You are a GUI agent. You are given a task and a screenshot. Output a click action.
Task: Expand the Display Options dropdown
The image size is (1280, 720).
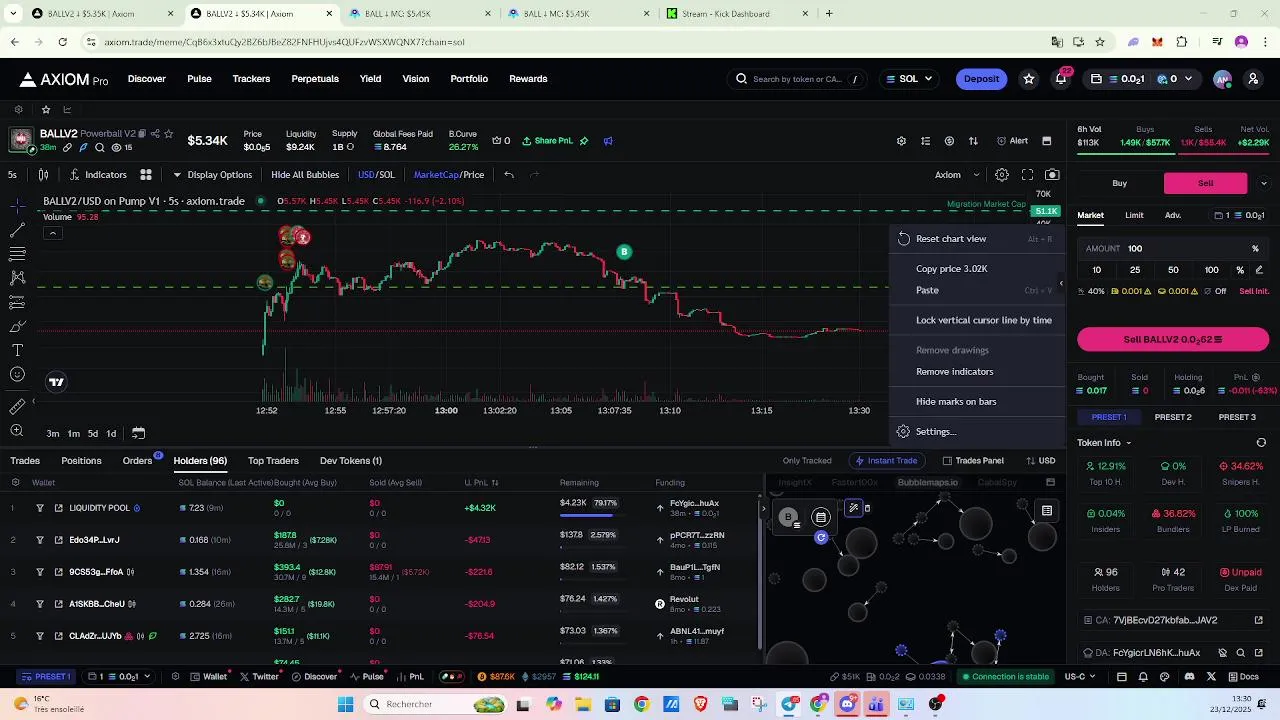coord(212,175)
